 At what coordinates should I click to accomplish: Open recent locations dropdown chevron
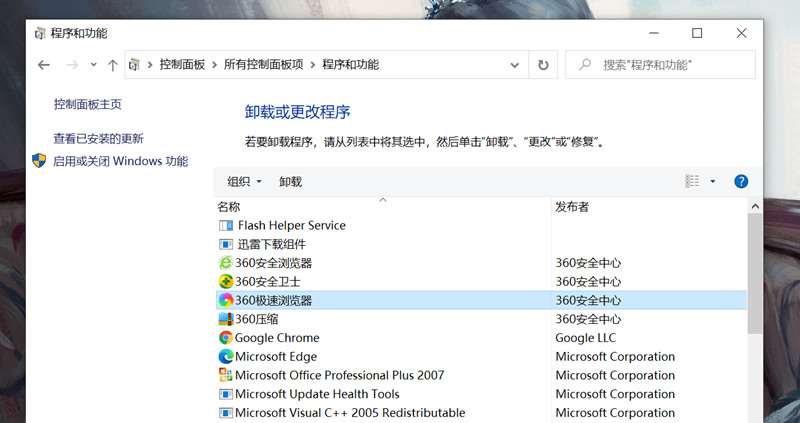click(x=93, y=65)
